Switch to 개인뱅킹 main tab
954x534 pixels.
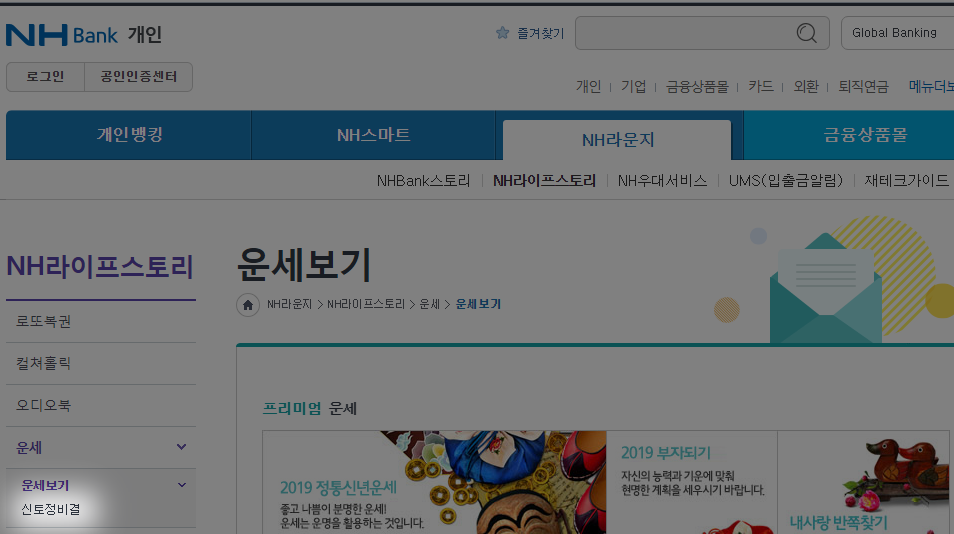tap(129, 135)
